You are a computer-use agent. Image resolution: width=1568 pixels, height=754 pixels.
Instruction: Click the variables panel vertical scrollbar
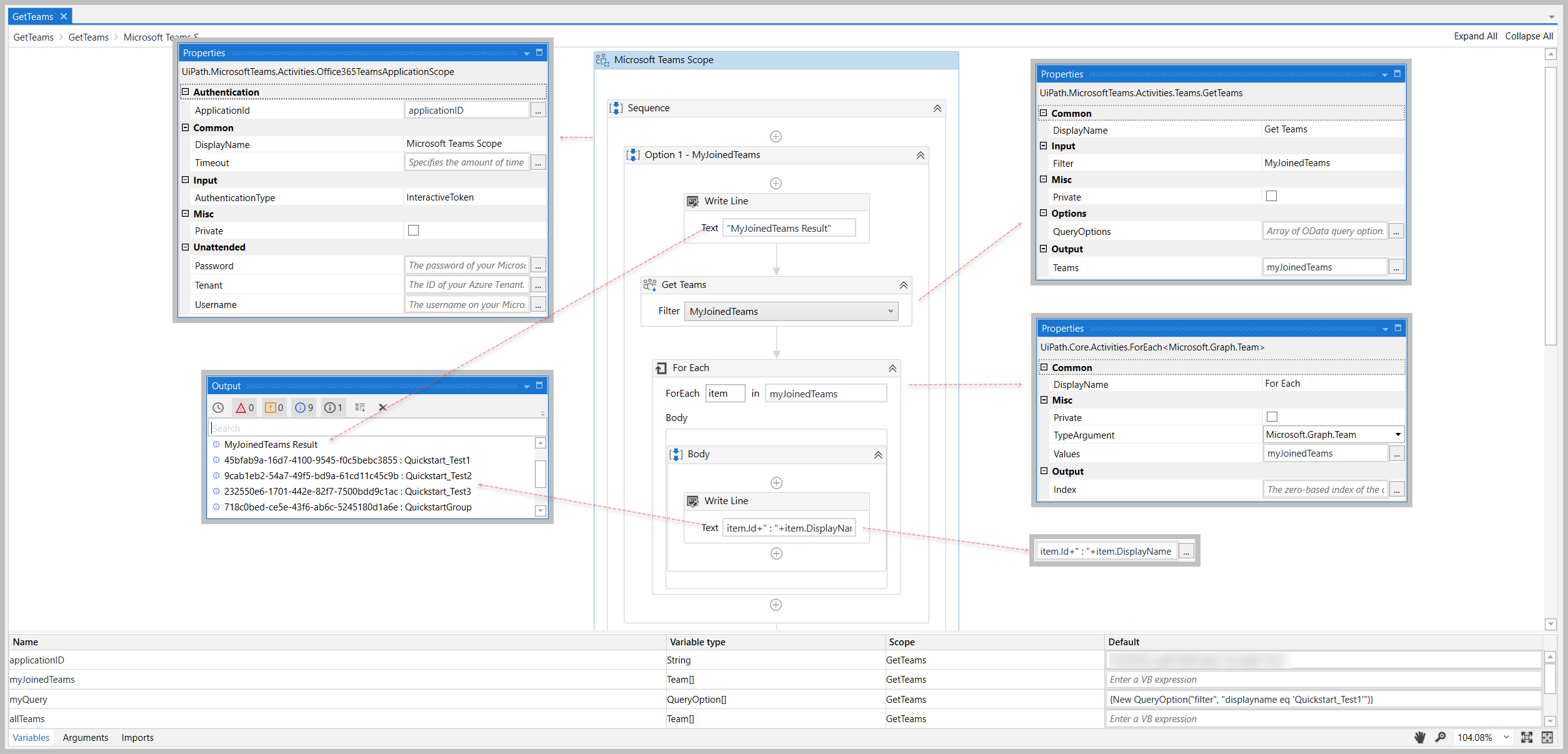(1550, 678)
